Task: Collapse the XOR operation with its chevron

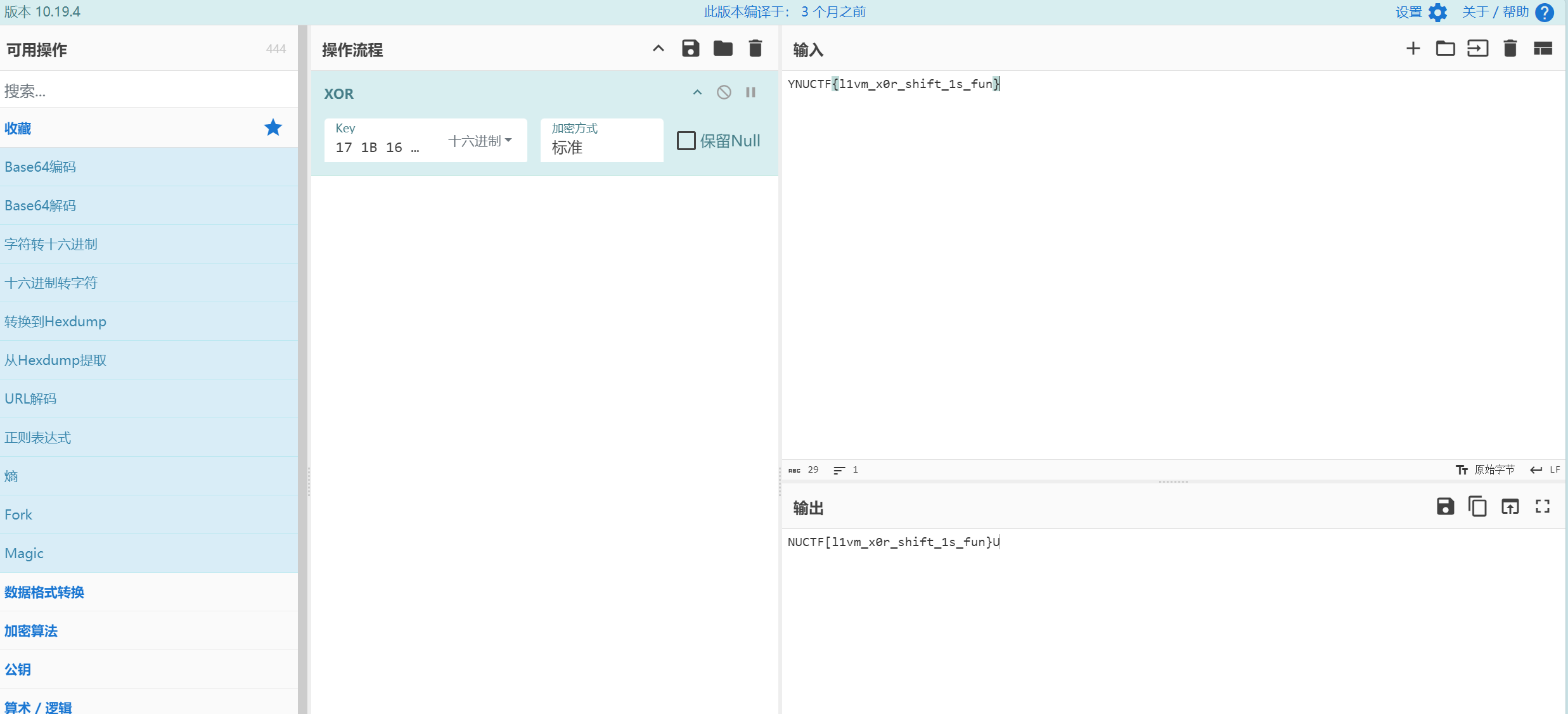Action: click(x=697, y=92)
